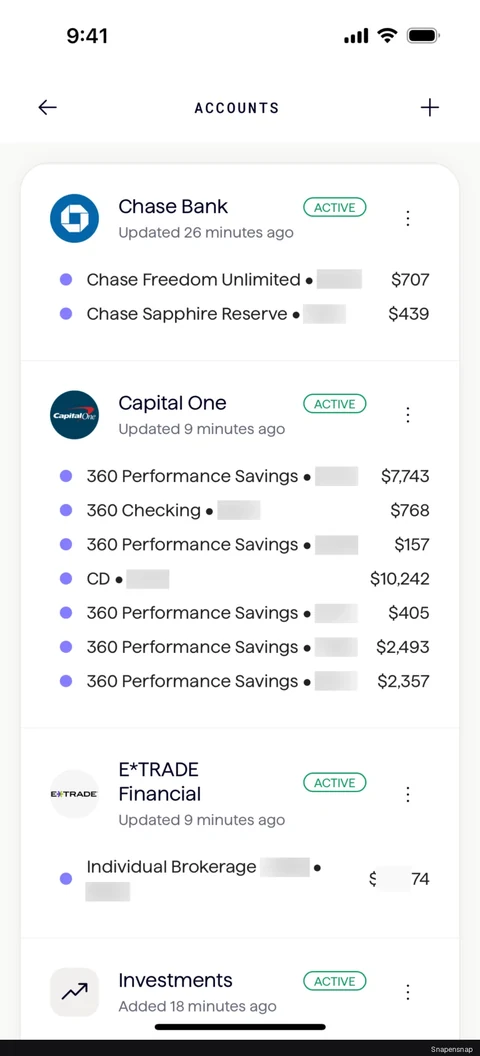The height and width of the screenshot is (1056, 480).
Task: Select Chase Freedom Unlimited account row
Action: [244, 279]
